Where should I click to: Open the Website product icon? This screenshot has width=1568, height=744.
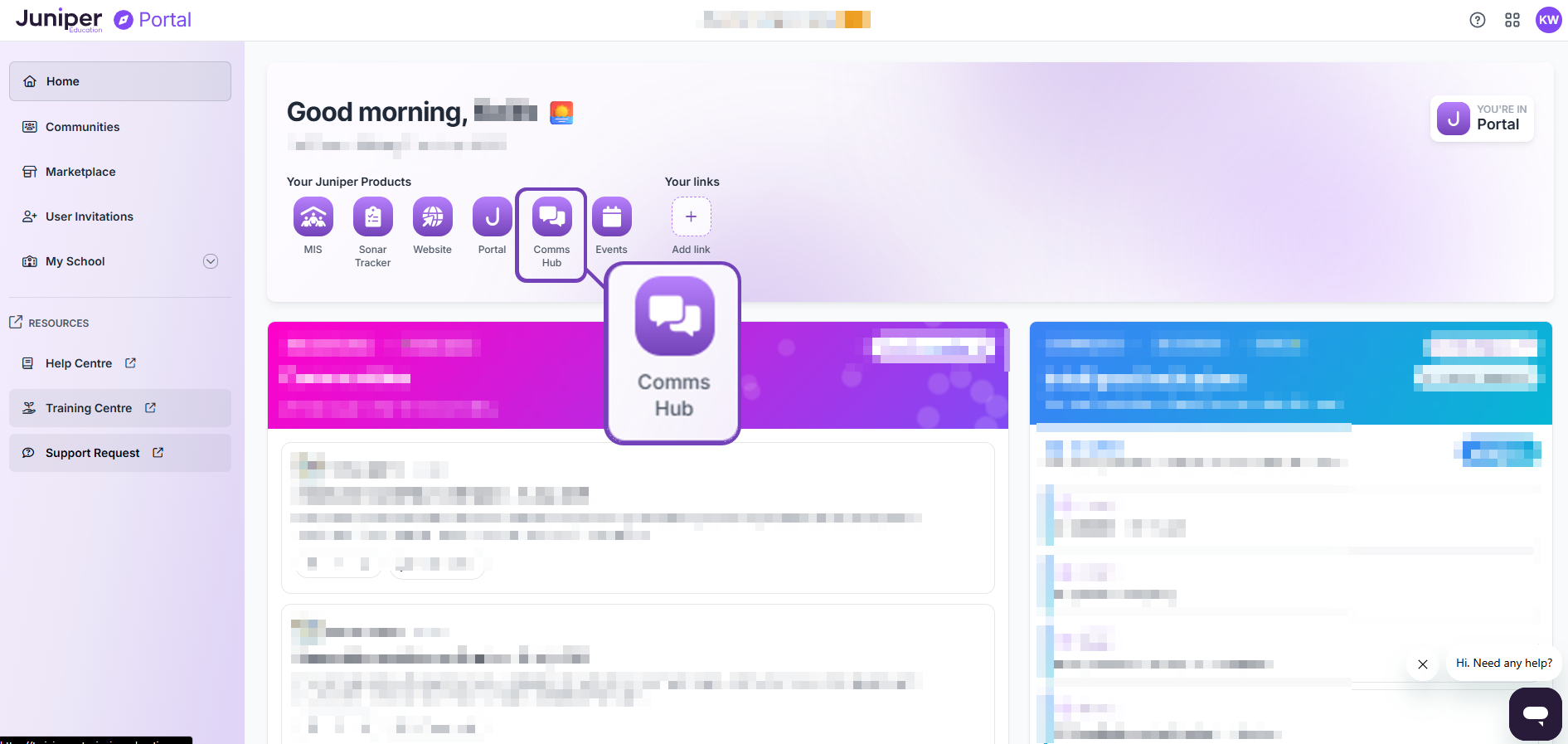click(x=433, y=217)
